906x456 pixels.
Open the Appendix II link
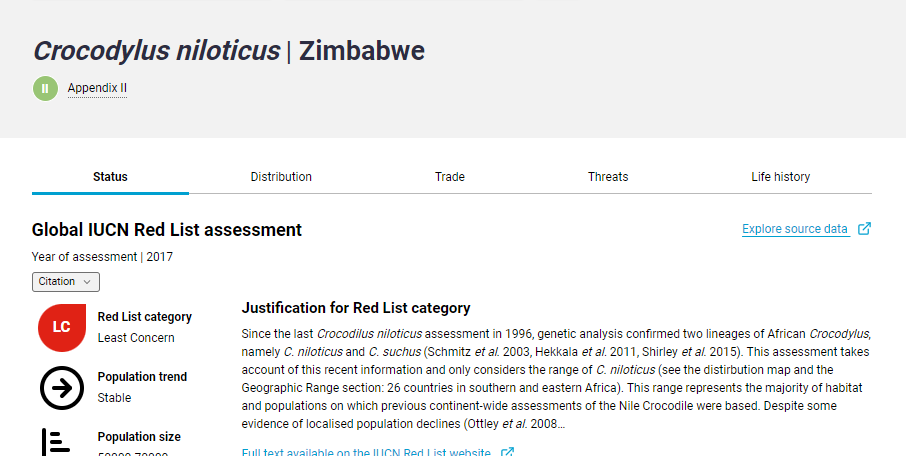pos(97,88)
